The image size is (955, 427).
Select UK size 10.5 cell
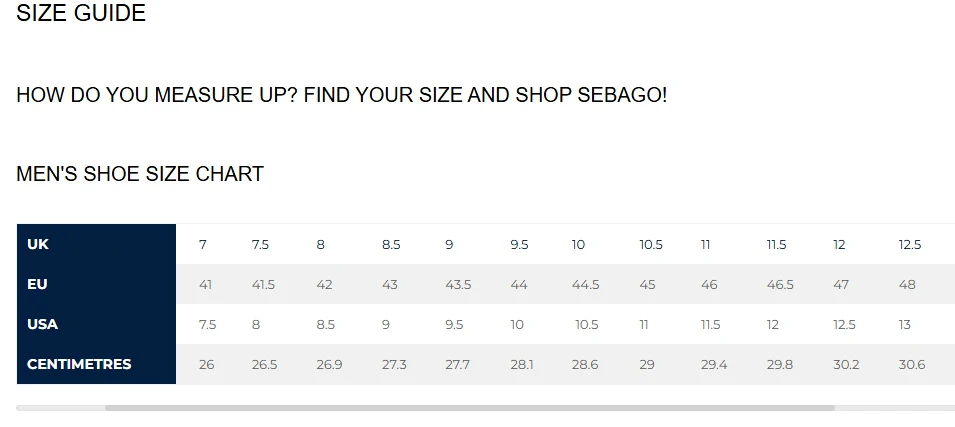[650, 245]
